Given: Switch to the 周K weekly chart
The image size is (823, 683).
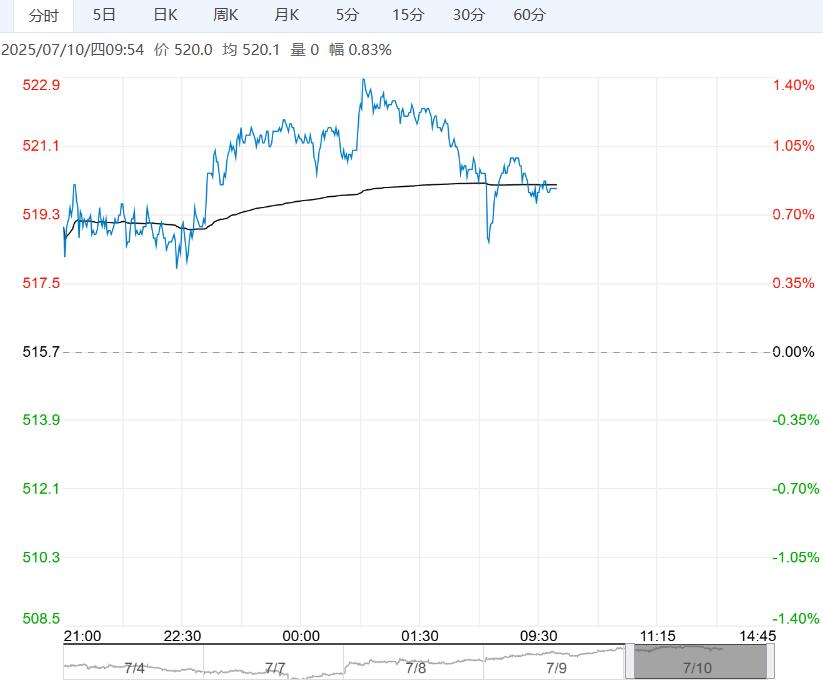Looking at the screenshot, I should tap(226, 15).
